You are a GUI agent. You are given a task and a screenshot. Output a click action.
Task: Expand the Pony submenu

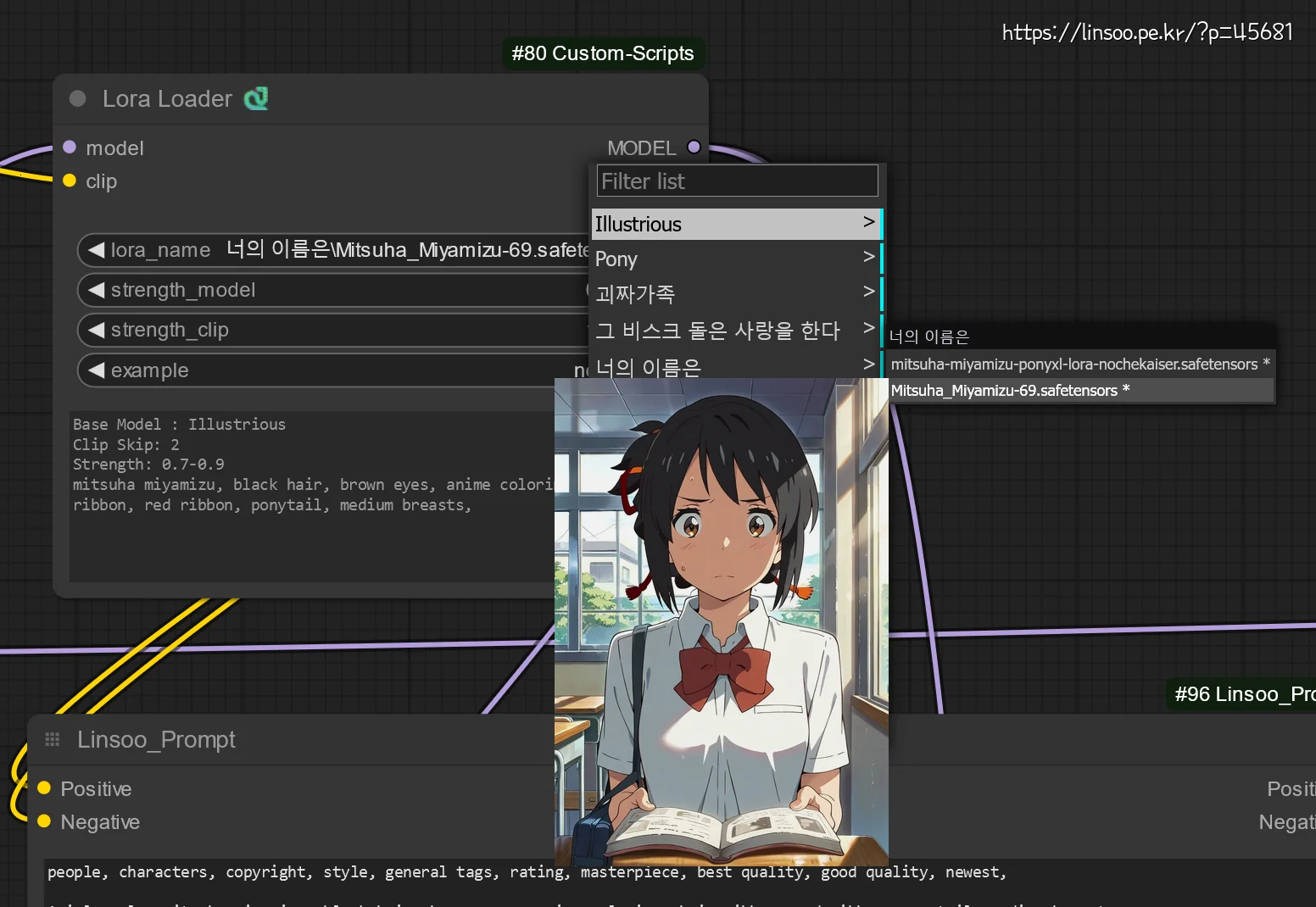tap(736, 259)
